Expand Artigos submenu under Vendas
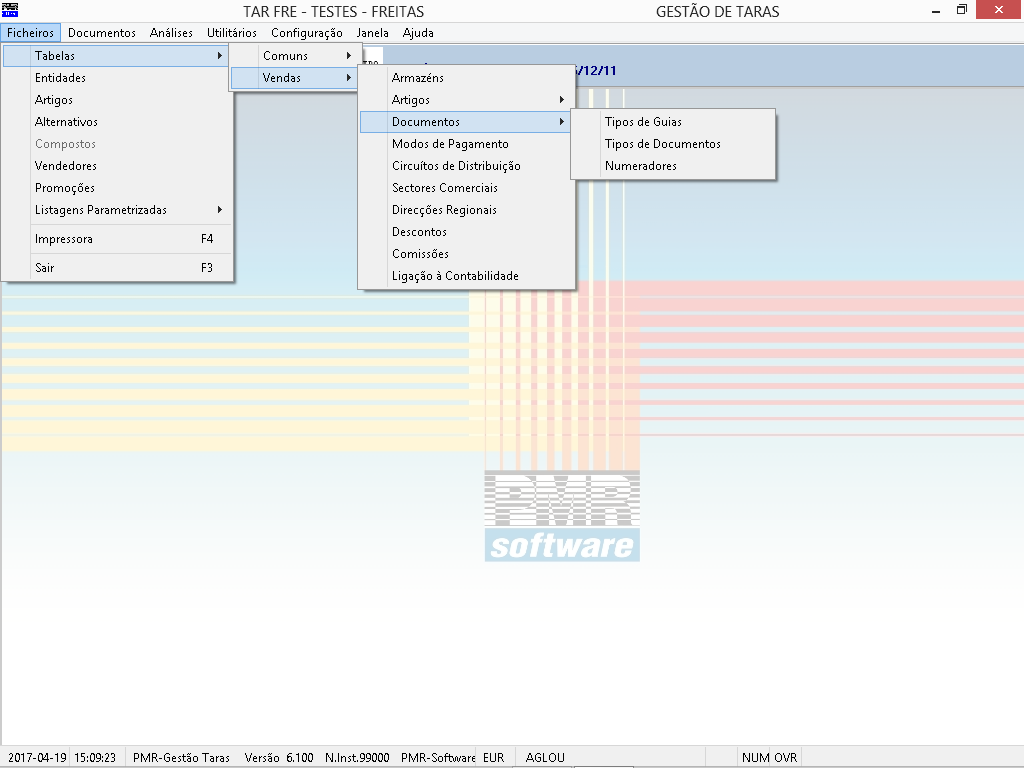This screenshot has width=1024, height=768. (466, 100)
